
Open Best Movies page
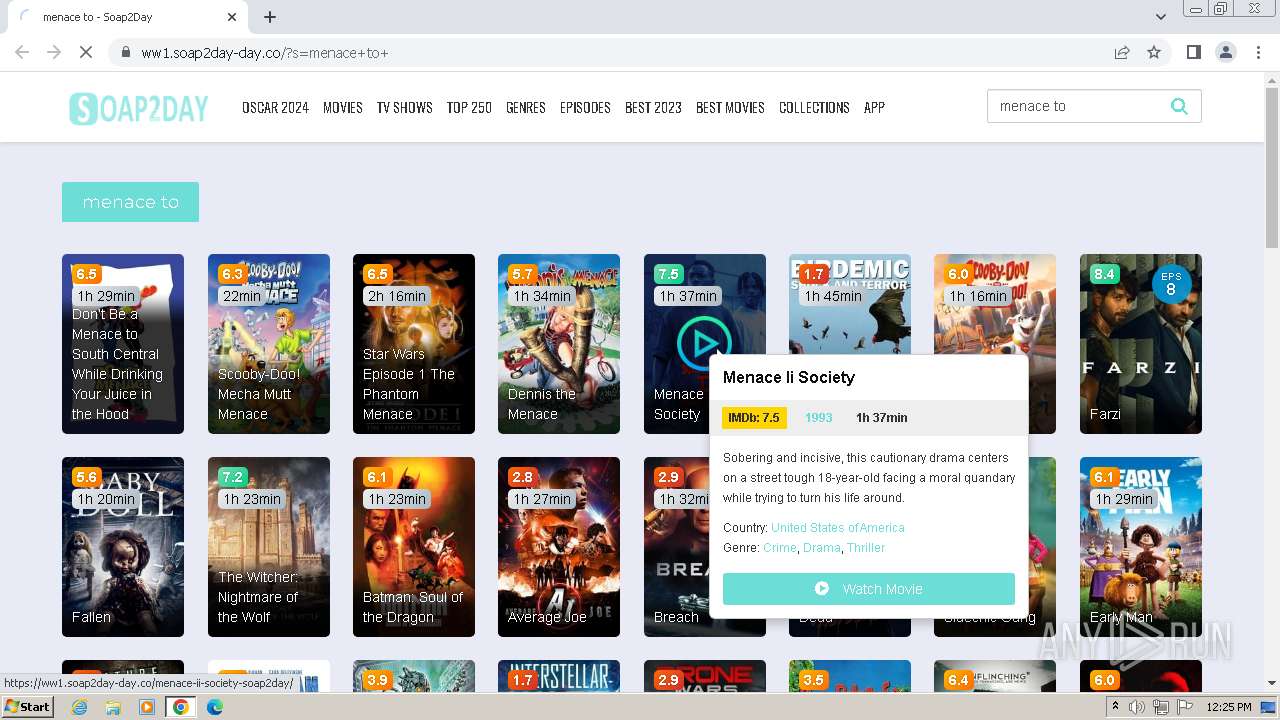[x=730, y=107]
